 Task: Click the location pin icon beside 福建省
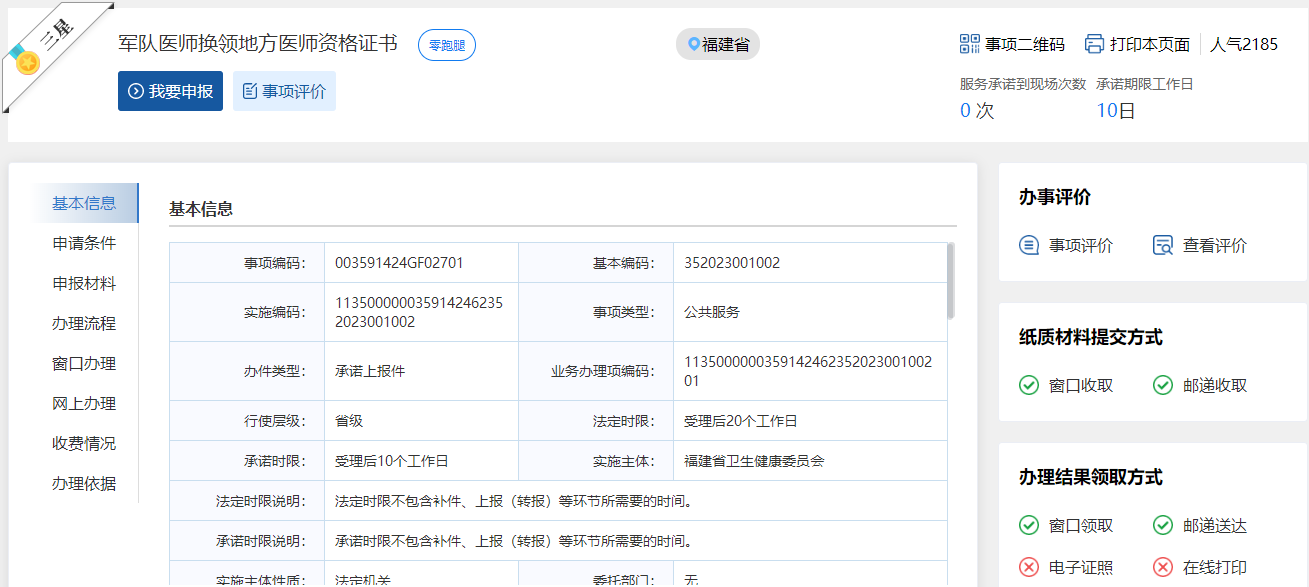(x=693, y=44)
